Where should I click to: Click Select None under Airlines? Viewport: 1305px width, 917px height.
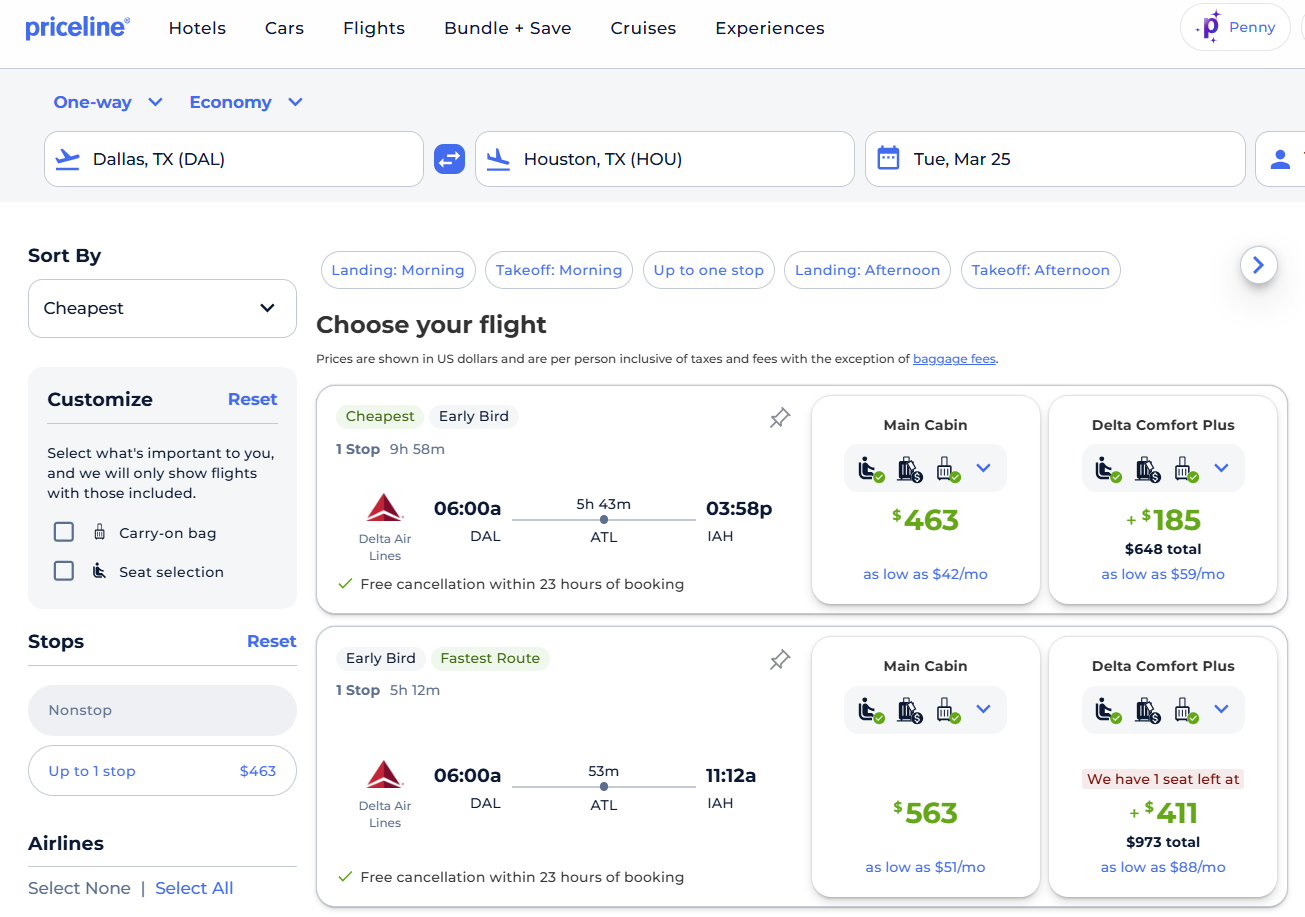[x=79, y=888]
